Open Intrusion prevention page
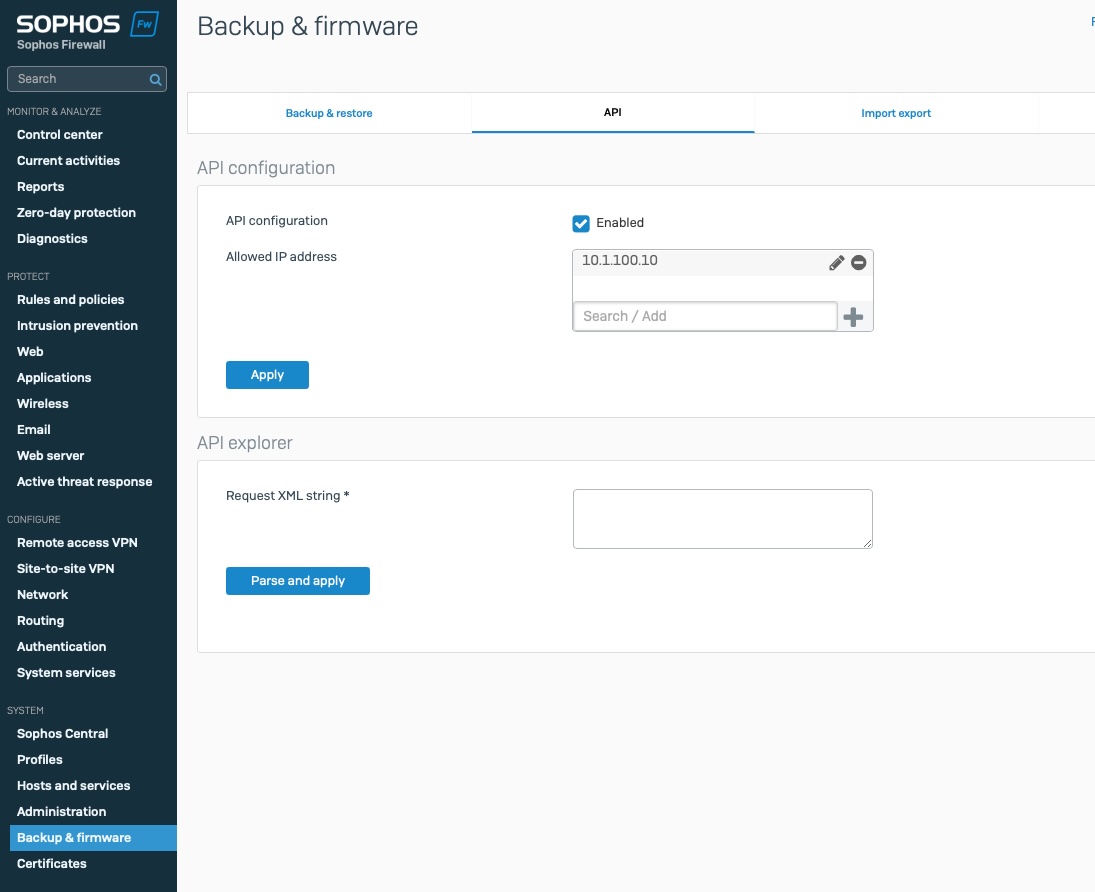This screenshot has height=892, width=1095. [78, 326]
